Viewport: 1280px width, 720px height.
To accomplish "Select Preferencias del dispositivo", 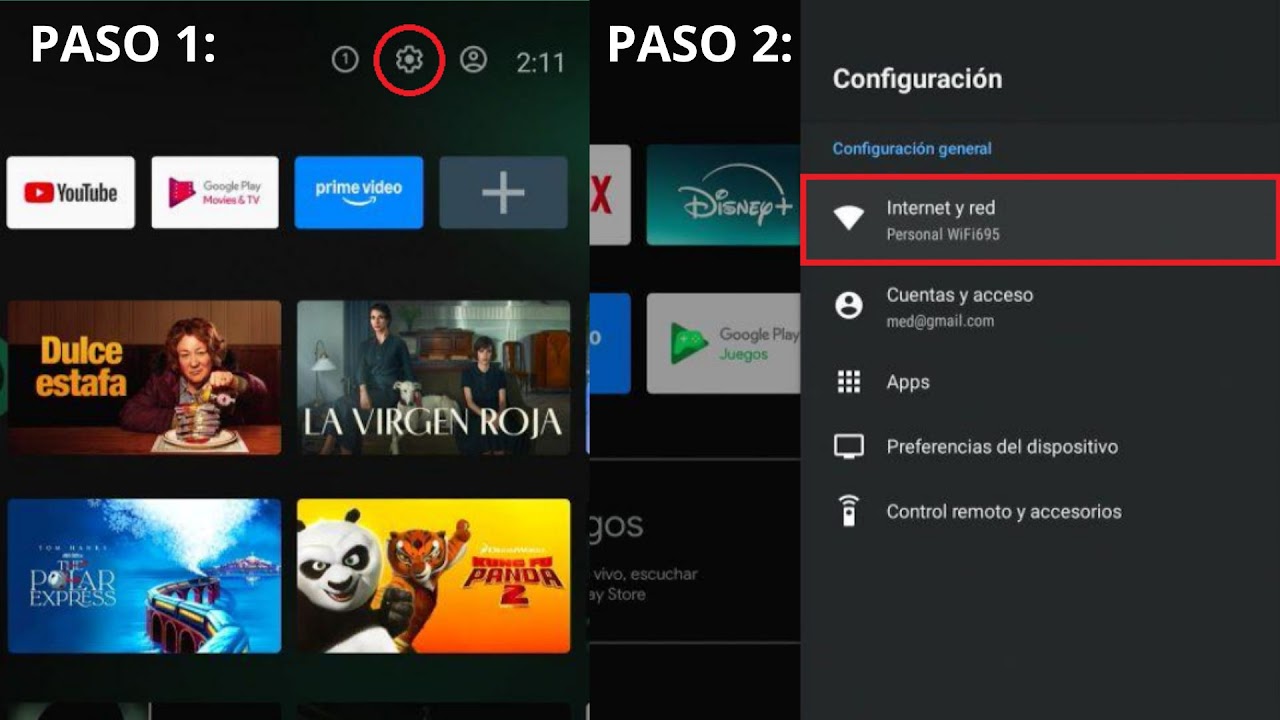I will tap(1001, 447).
